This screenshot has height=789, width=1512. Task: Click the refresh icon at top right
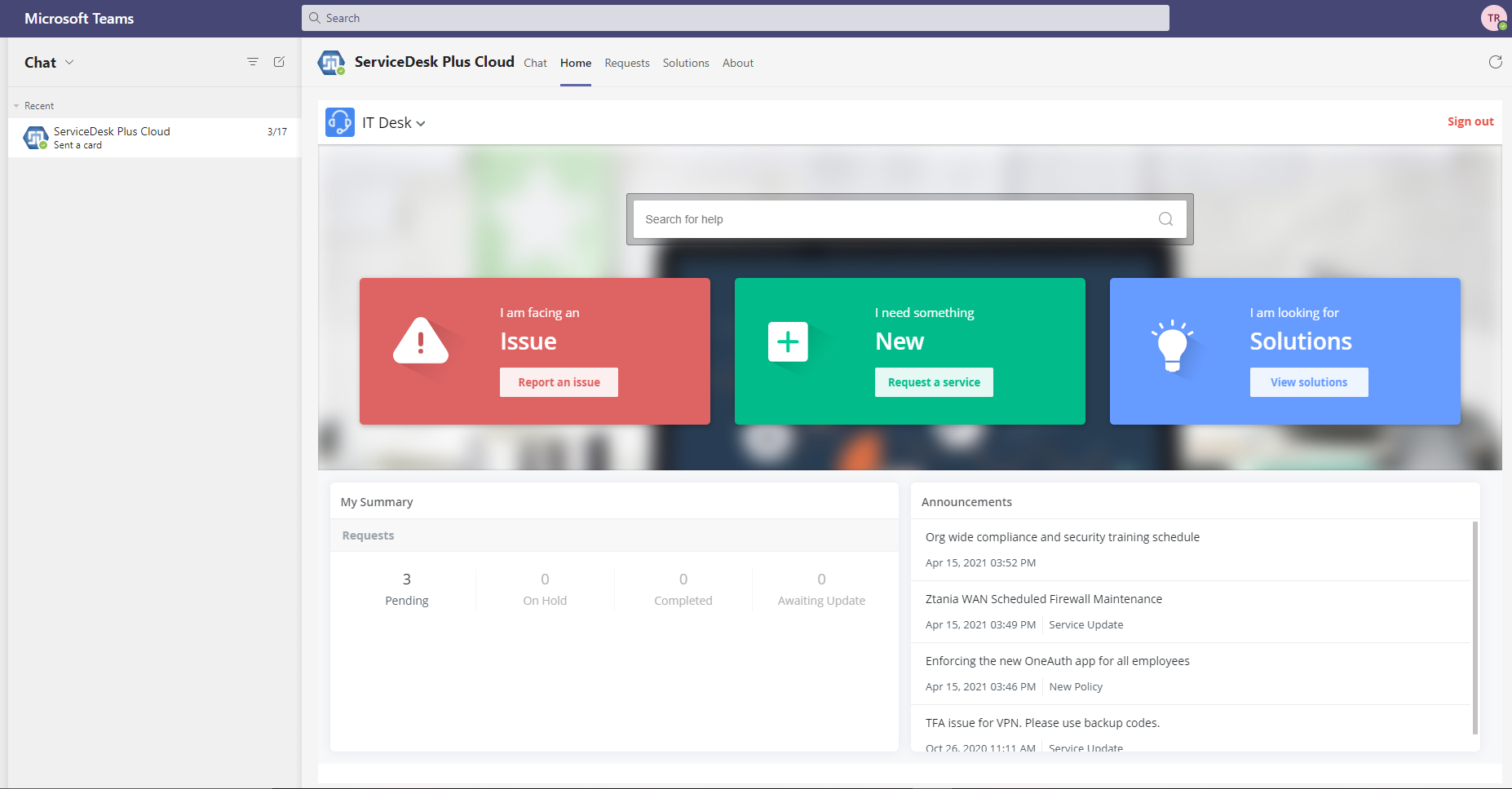click(1495, 62)
